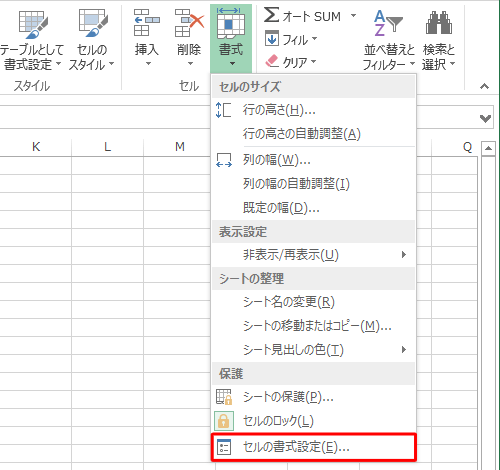Click vertical scrollbar up arrow

click(x=488, y=148)
